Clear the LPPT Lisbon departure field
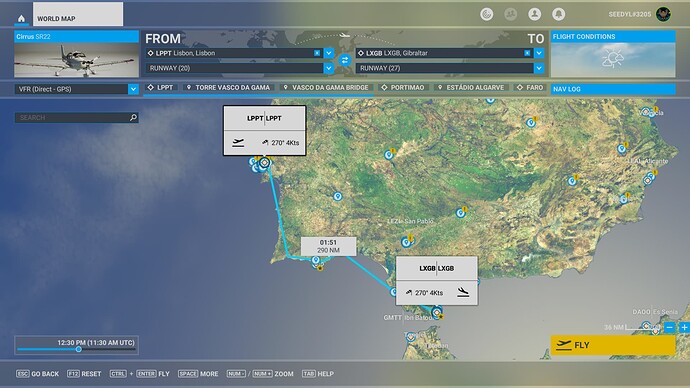The image size is (690, 388). 317,53
